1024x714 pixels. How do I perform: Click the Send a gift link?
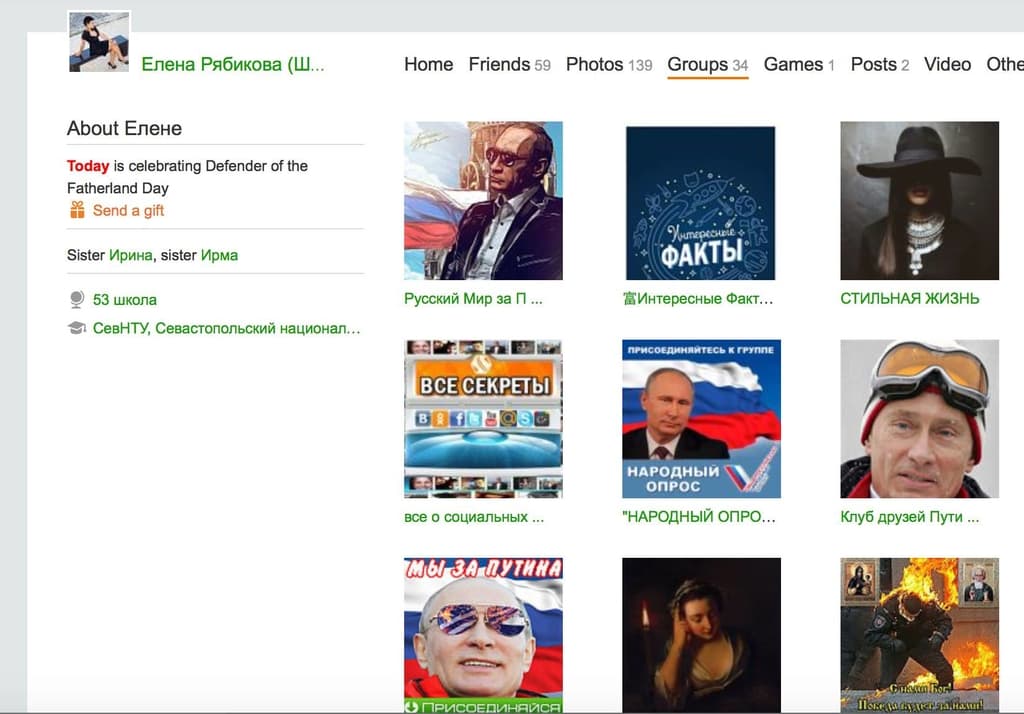point(128,210)
